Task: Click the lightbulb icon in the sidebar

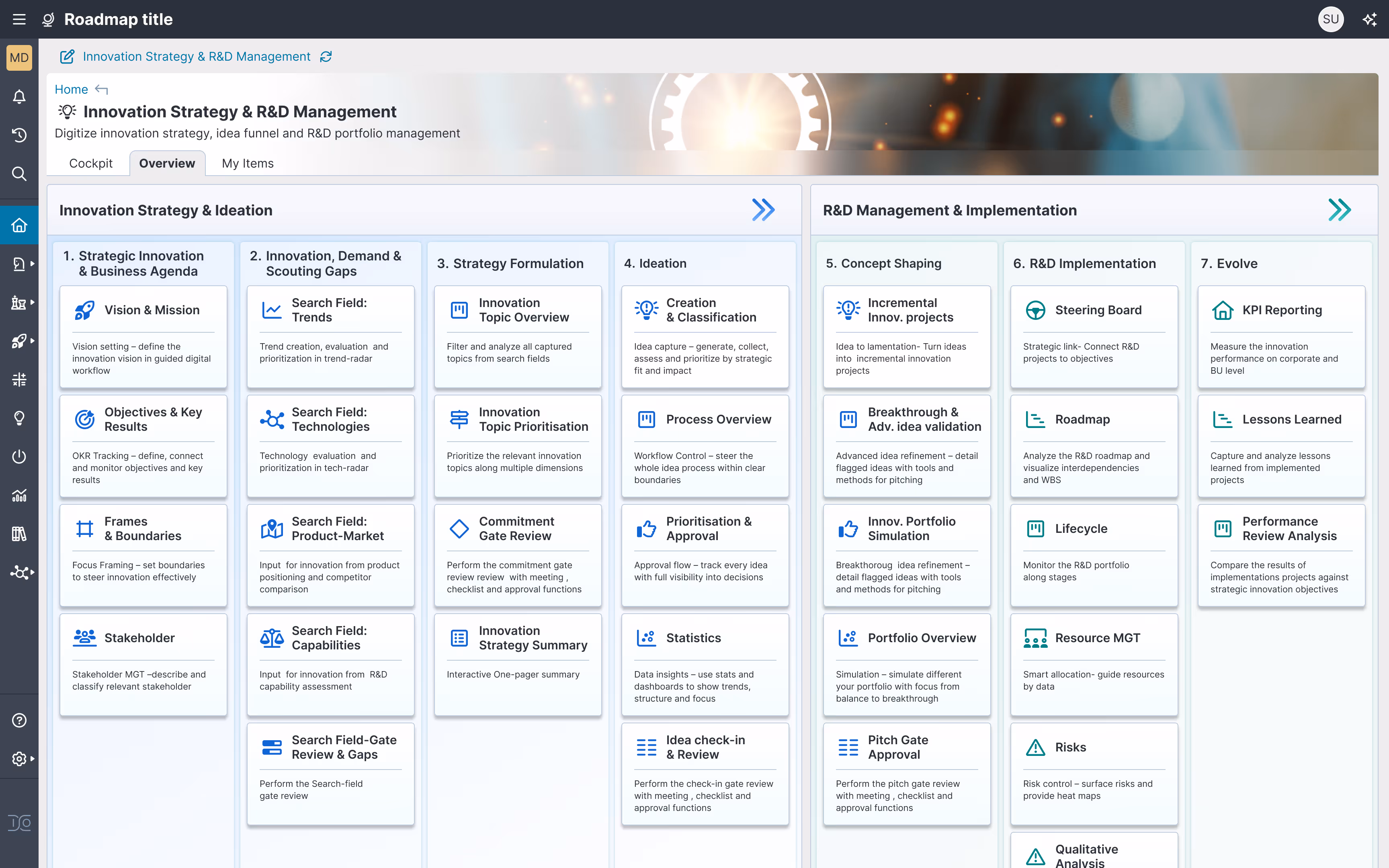Action: 19,418
